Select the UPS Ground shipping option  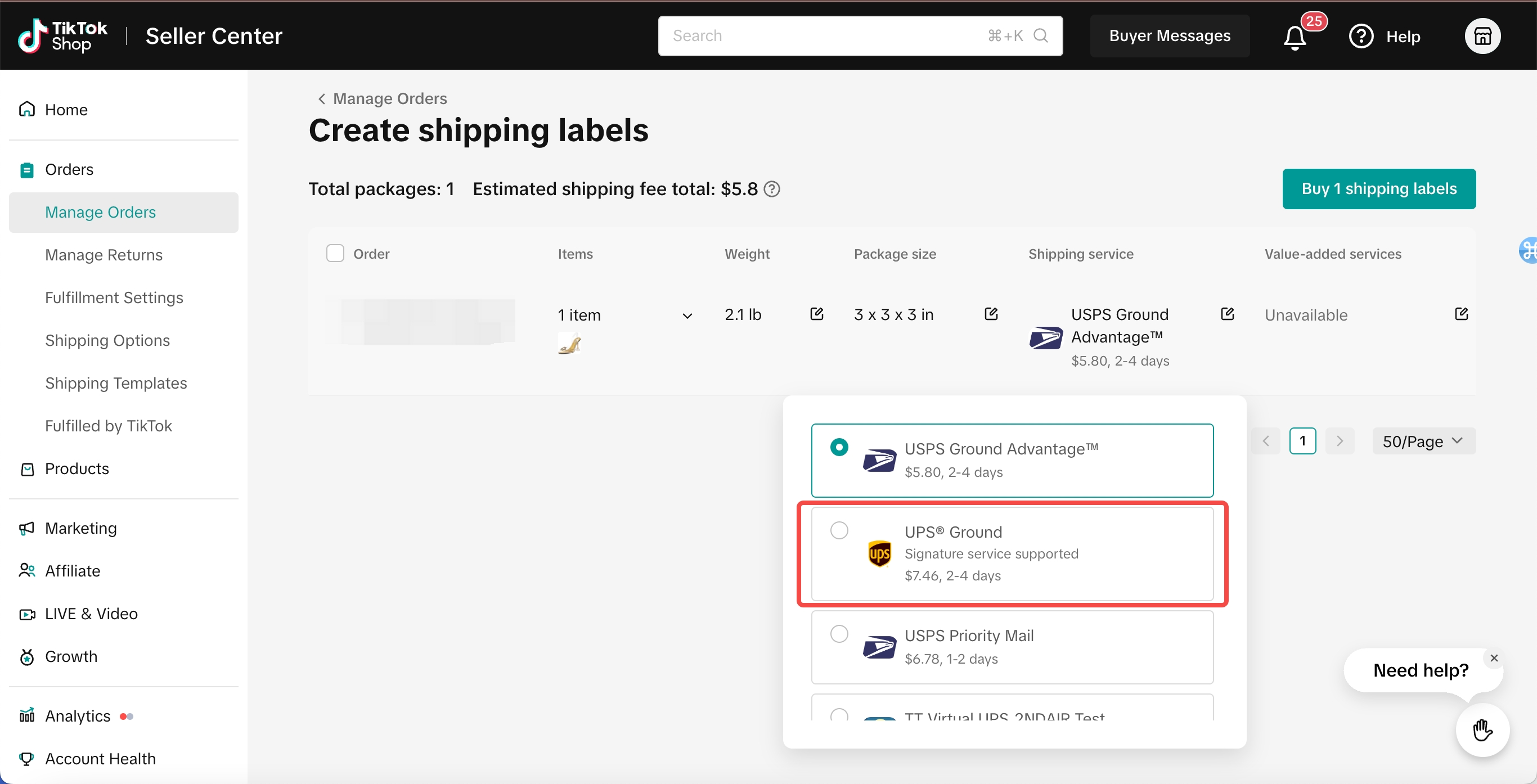point(839,530)
